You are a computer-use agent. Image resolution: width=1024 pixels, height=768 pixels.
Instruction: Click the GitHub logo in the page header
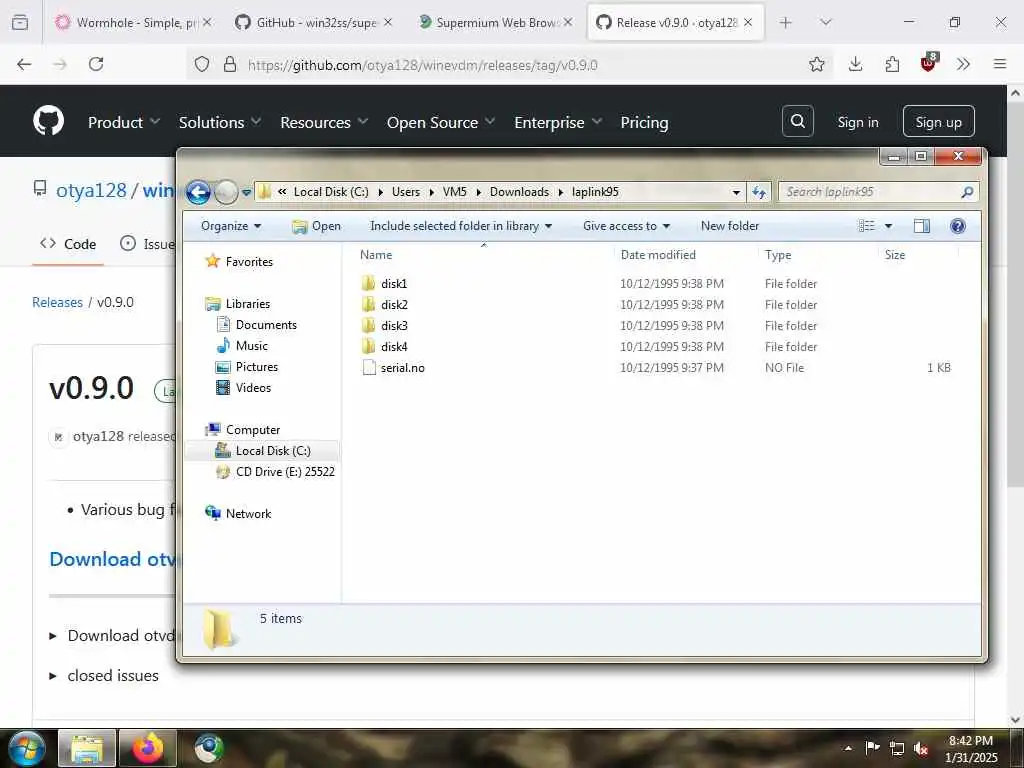(48, 121)
